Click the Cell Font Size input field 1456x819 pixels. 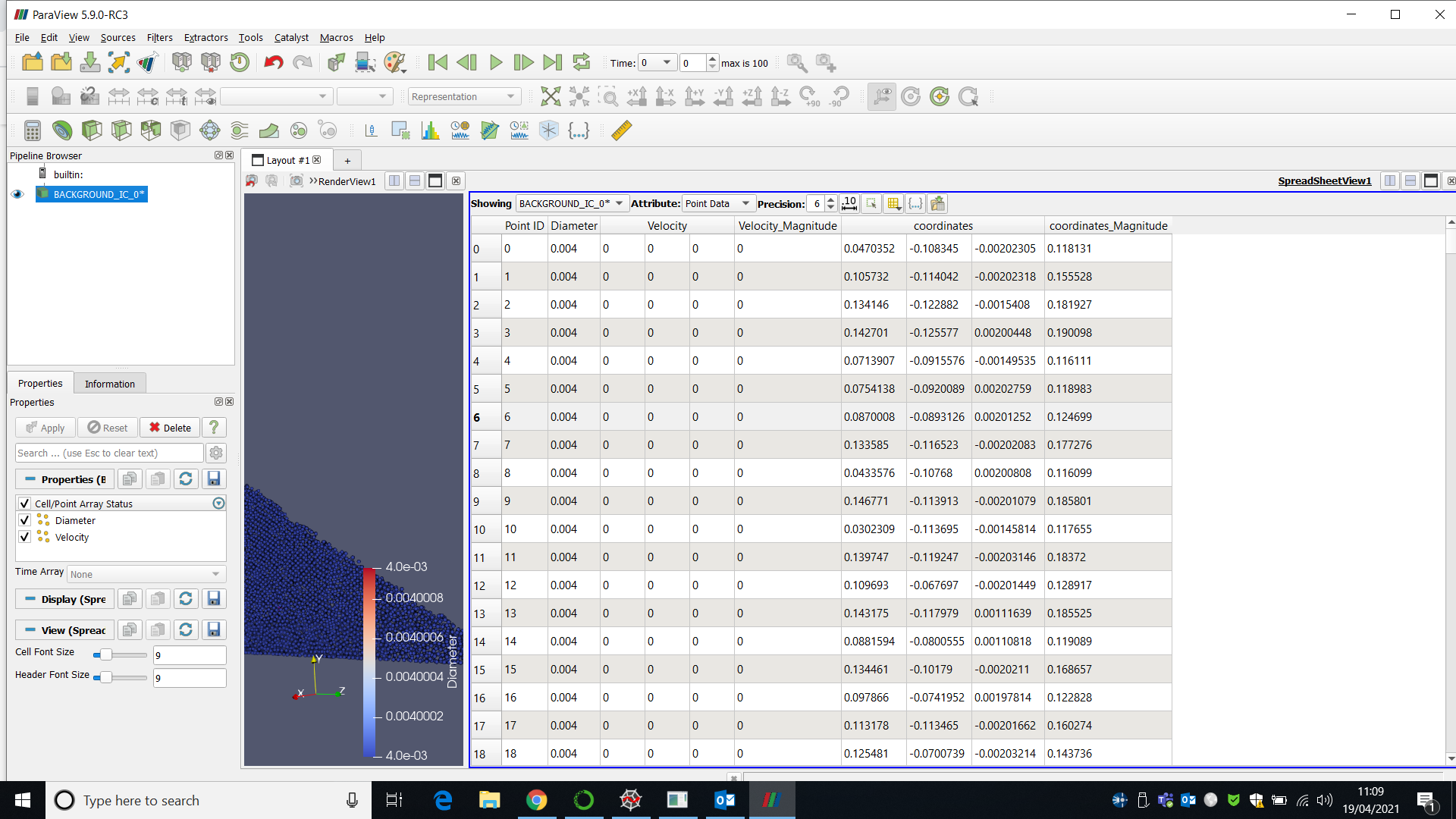click(190, 655)
